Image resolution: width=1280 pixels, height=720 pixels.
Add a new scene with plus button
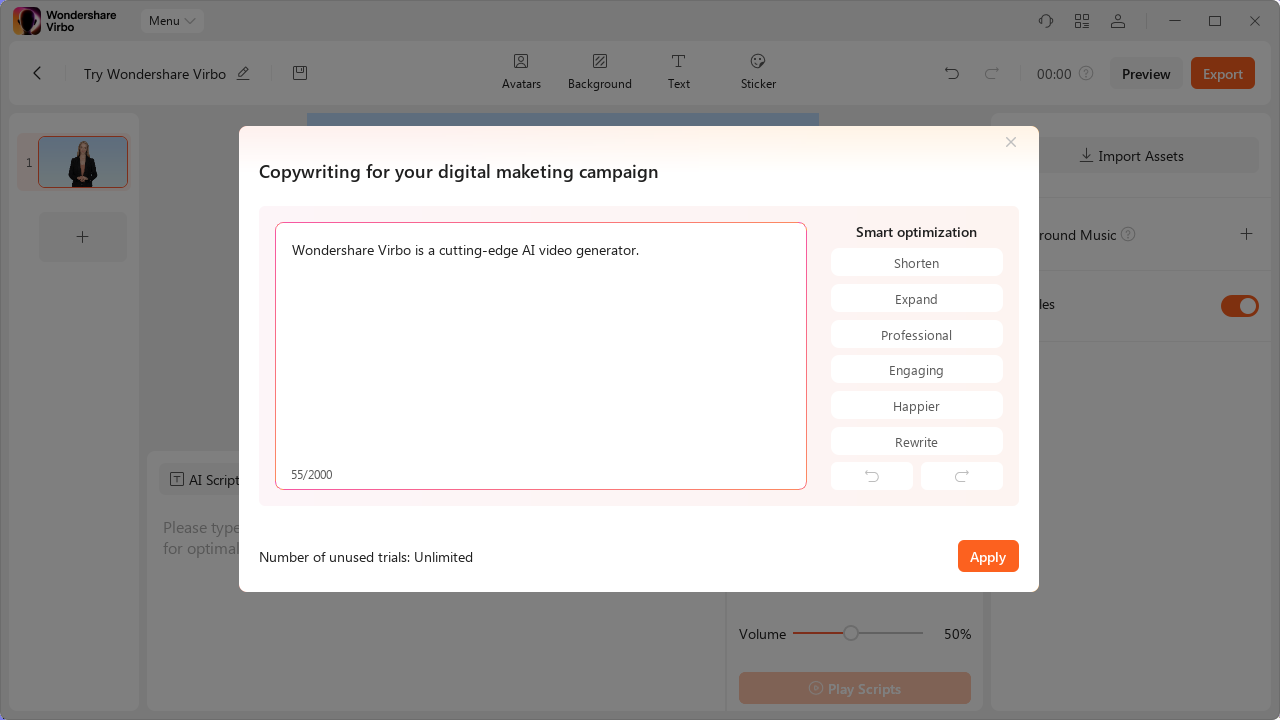pos(83,237)
